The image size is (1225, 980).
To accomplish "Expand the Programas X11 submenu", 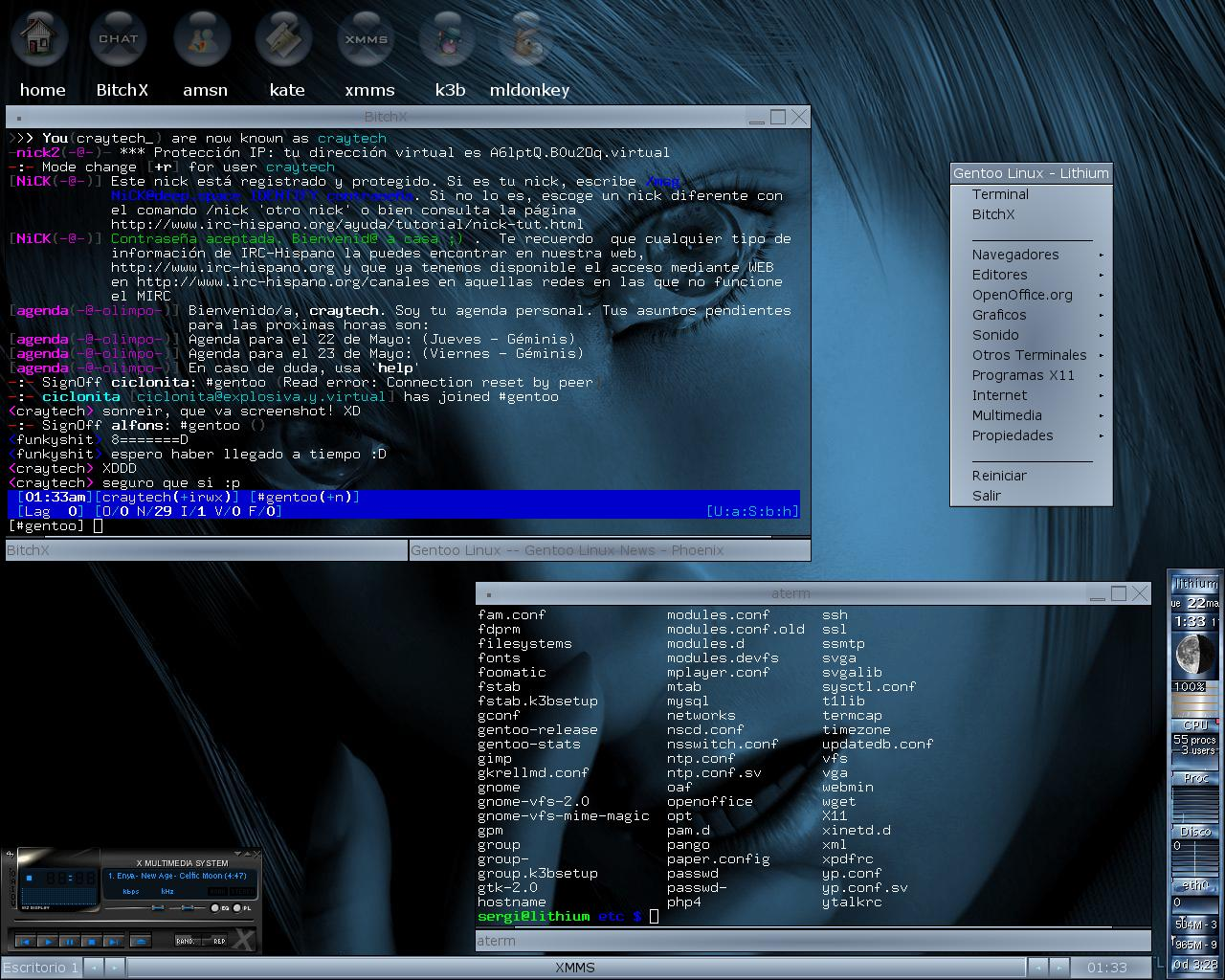I will pos(1032,375).
